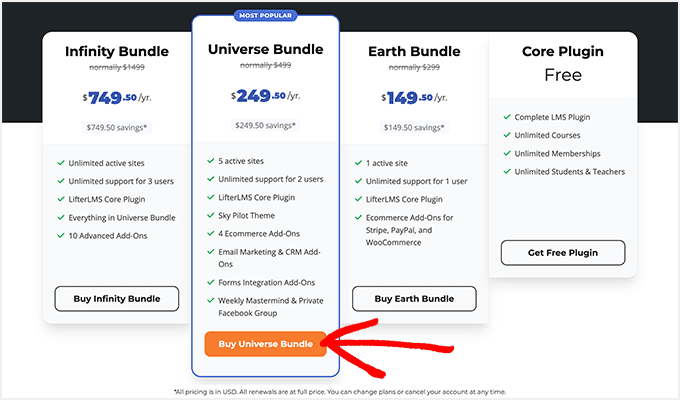The image size is (680, 400).
Task: Click the Most Popular badge
Action: click(265, 16)
